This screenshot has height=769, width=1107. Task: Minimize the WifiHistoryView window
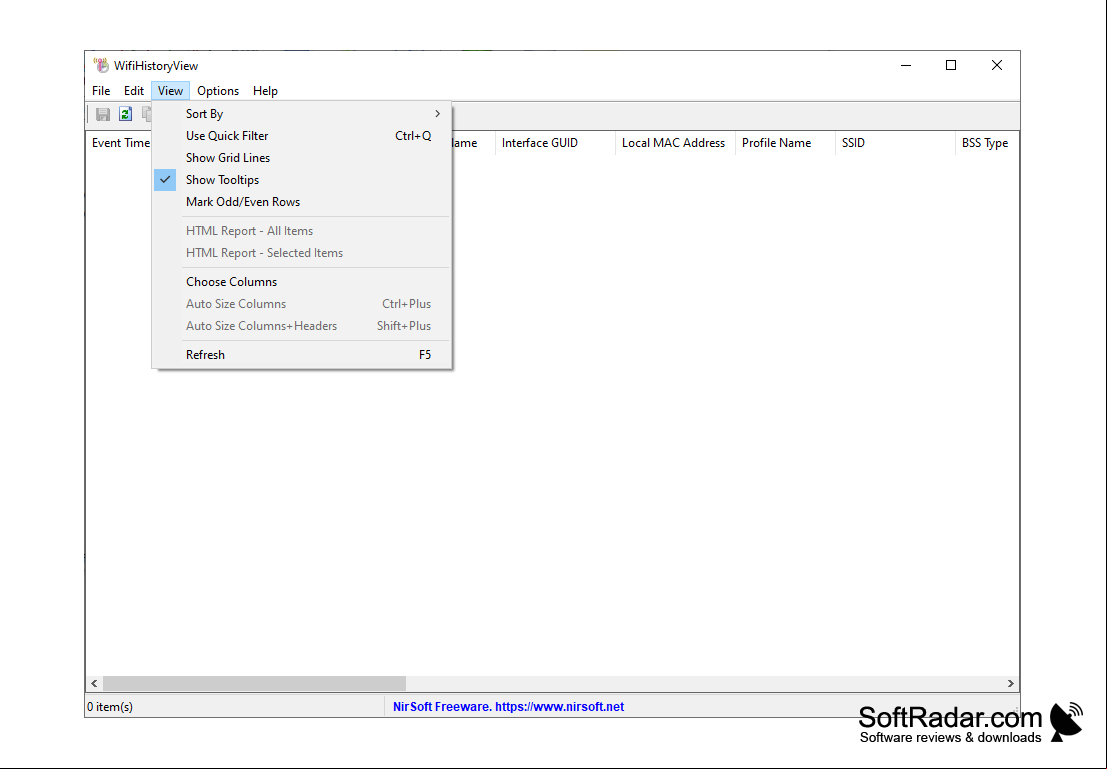point(906,66)
